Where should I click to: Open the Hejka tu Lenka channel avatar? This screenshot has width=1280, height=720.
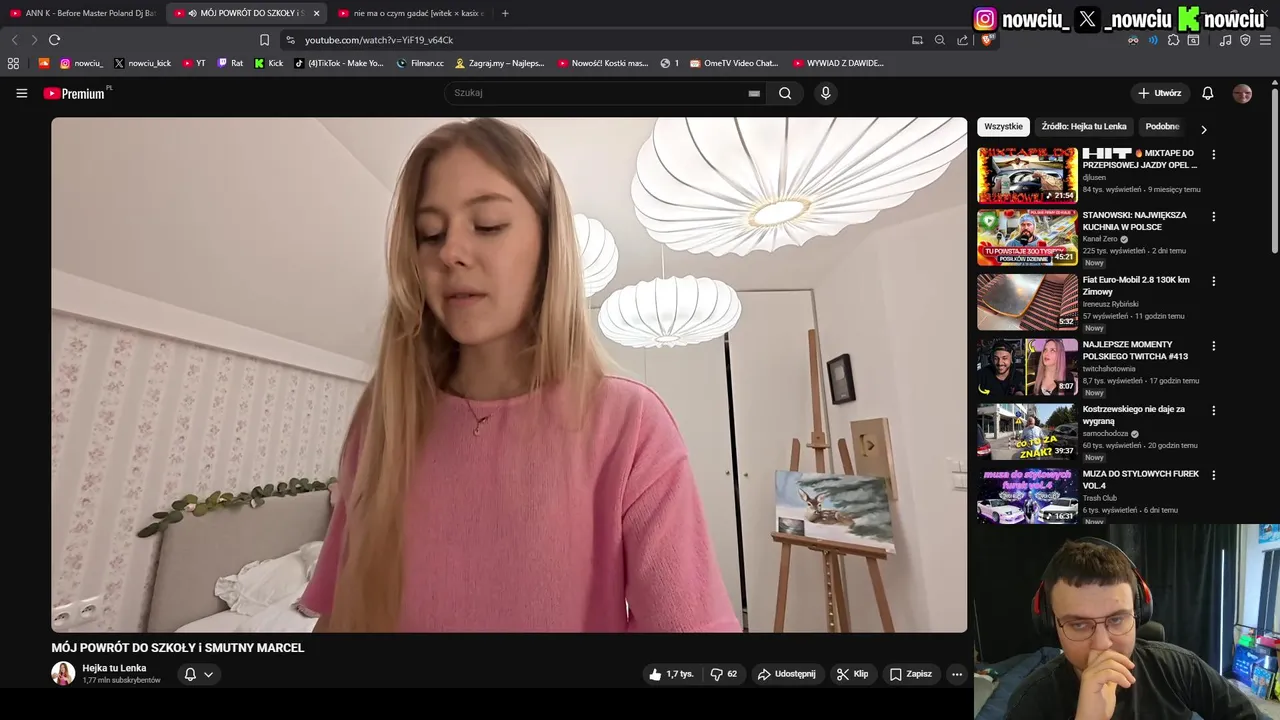click(x=63, y=673)
